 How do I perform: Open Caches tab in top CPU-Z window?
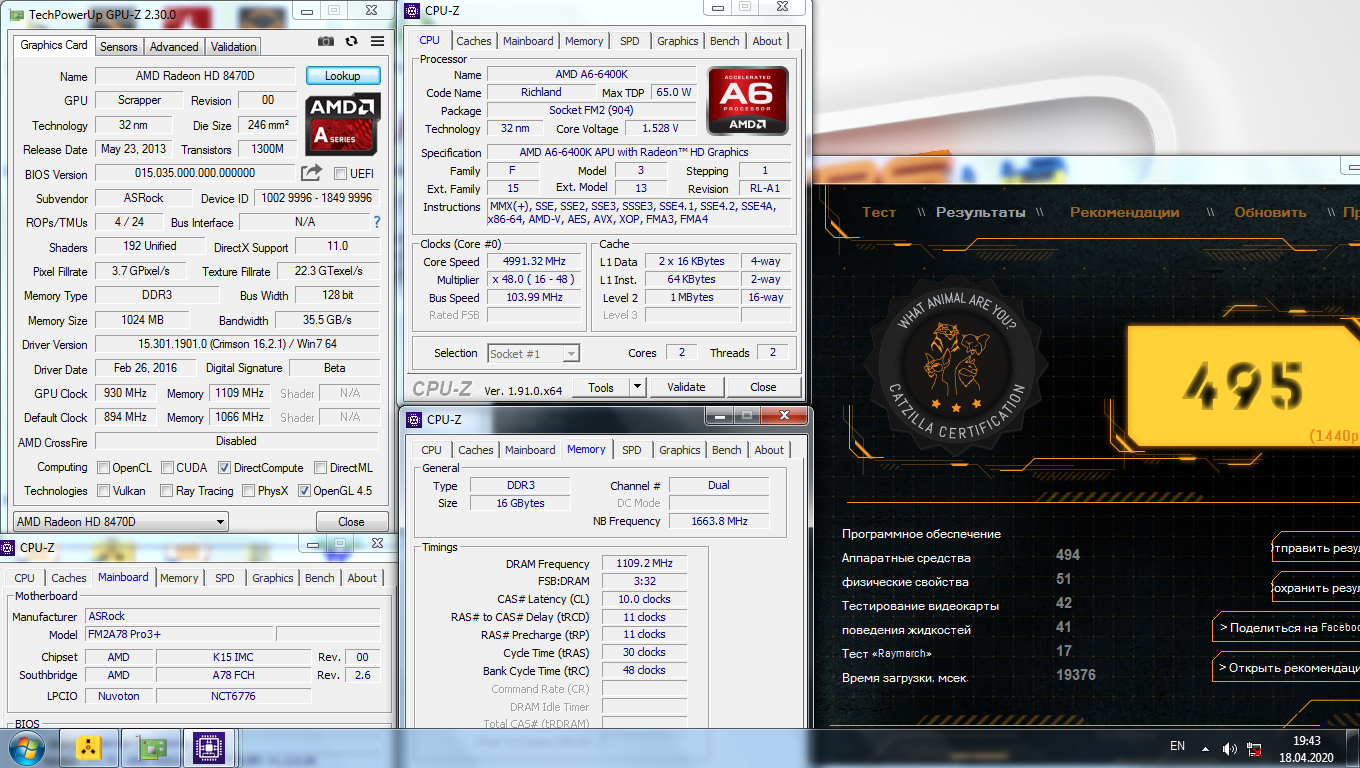[x=473, y=41]
